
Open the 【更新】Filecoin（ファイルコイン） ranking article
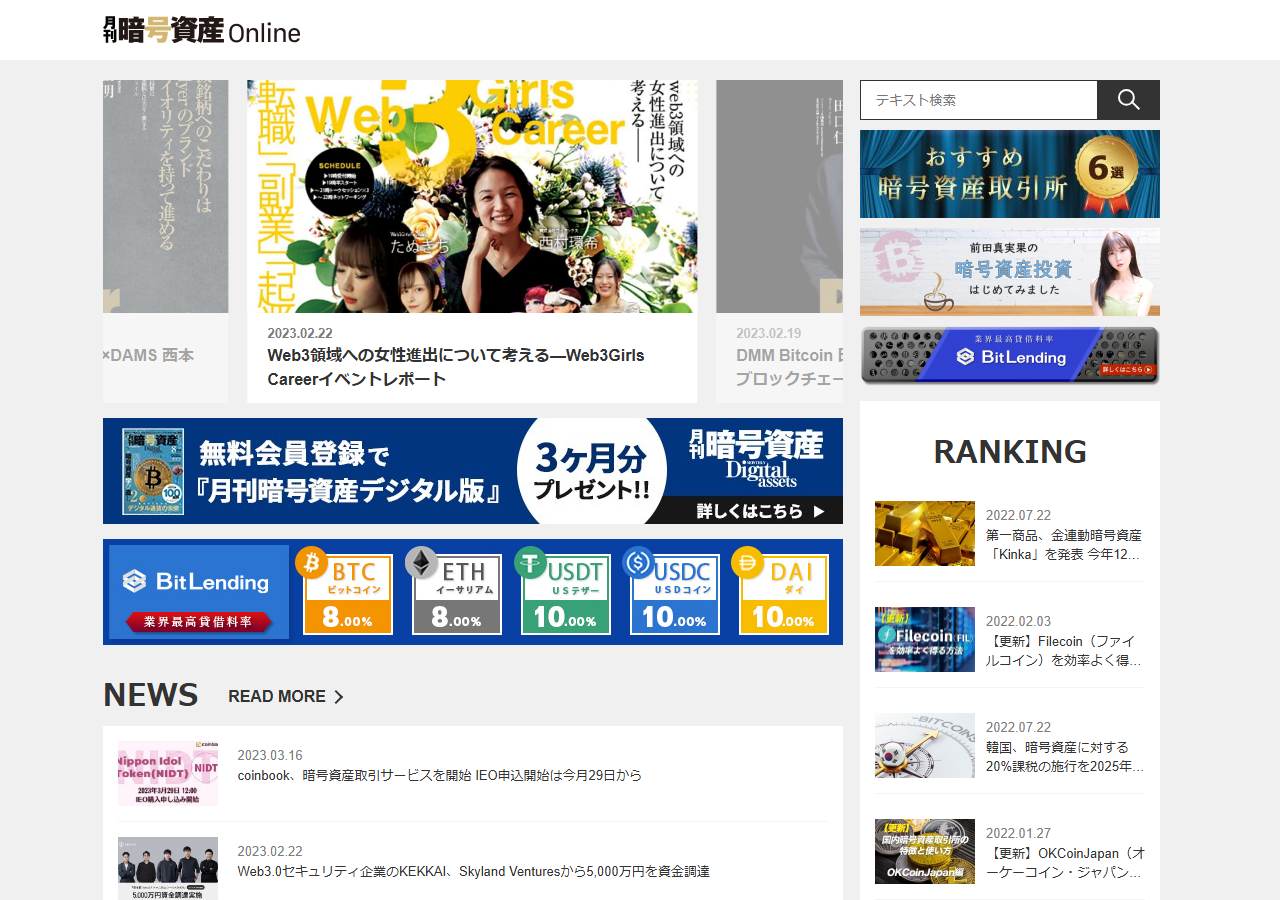click(x=1065, y=651)
